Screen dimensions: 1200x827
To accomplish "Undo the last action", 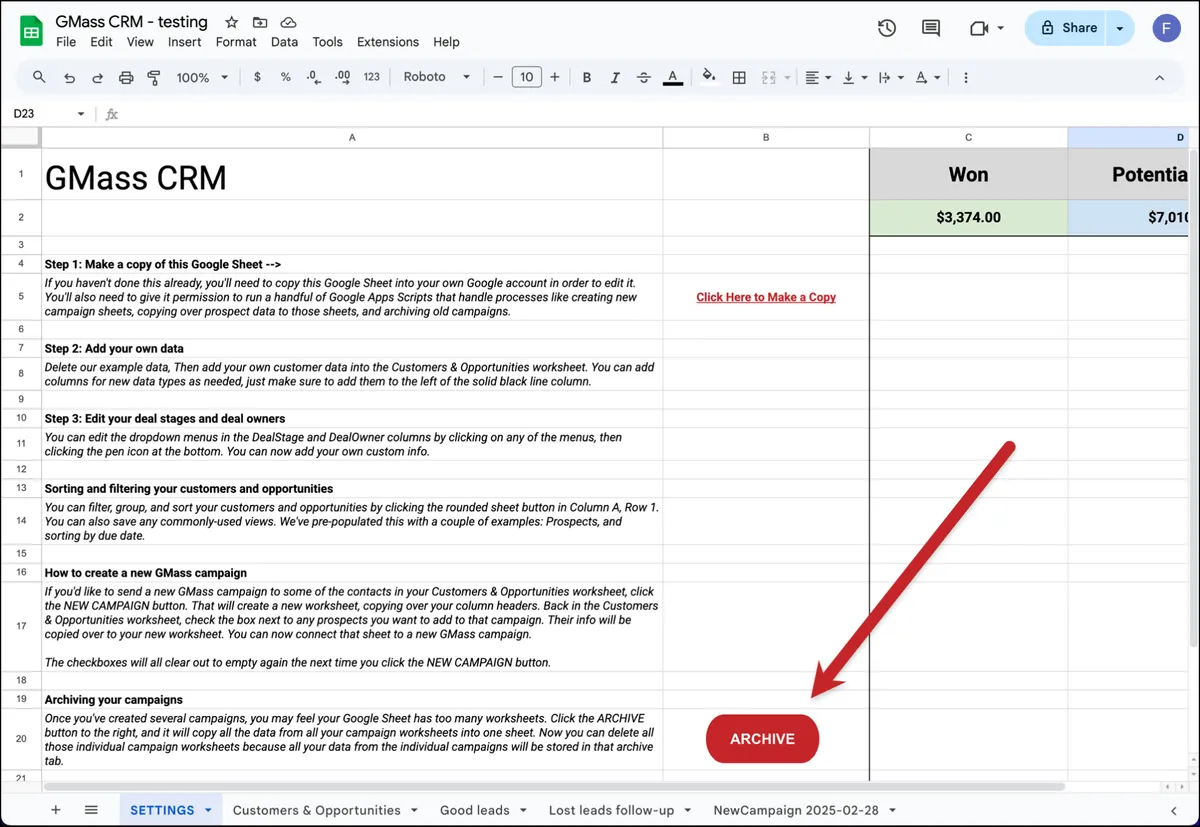I will pyautogui.click(x=69, y=77).
